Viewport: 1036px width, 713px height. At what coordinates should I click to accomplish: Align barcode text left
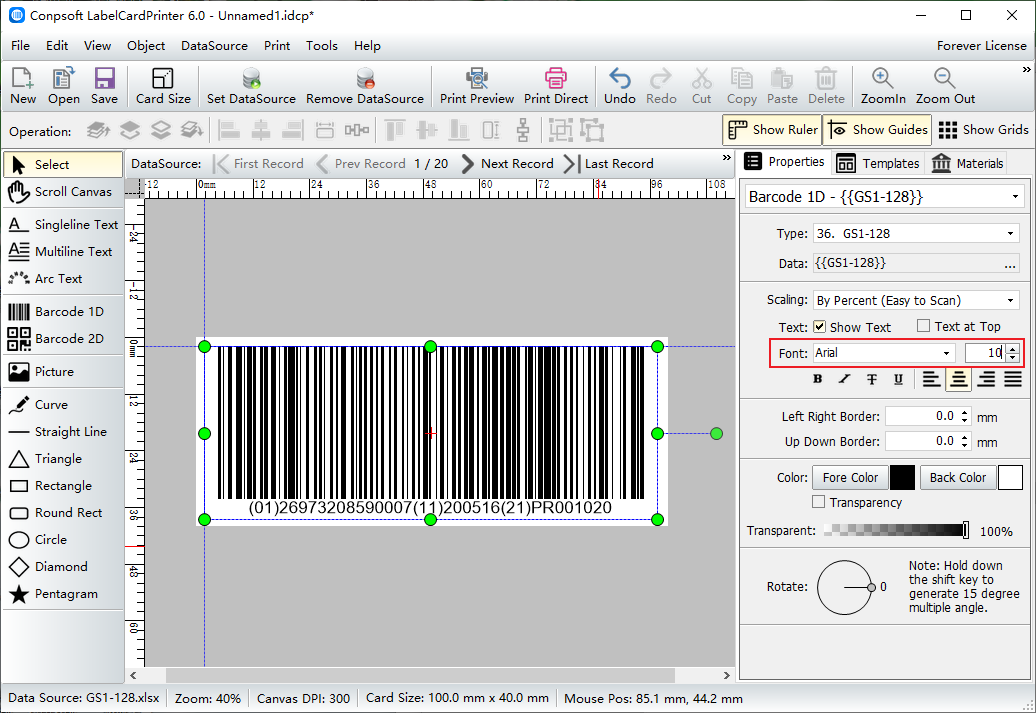coord(931,379)
